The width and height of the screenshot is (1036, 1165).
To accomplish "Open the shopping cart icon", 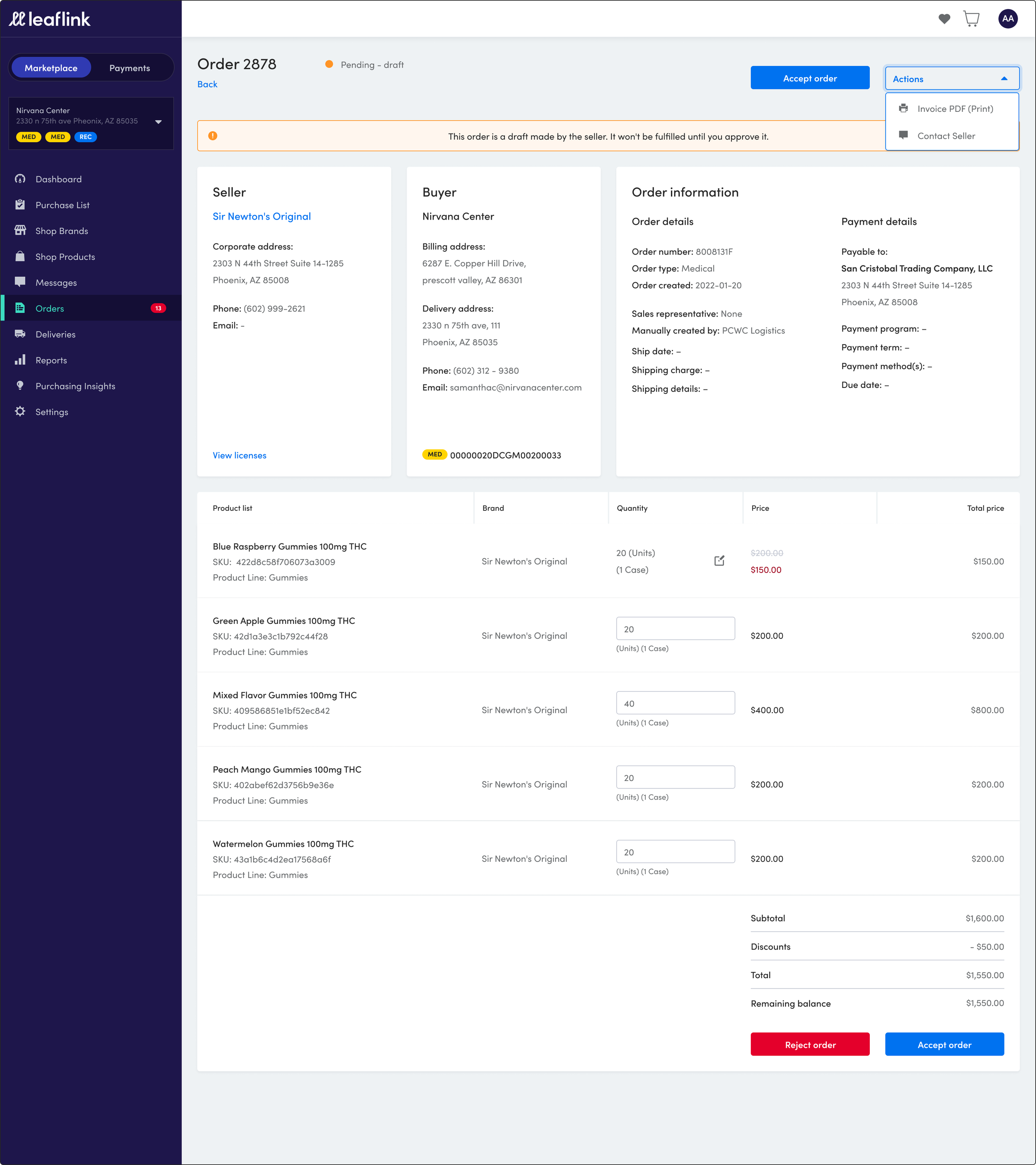I will pyautogui.click(x=972, y=19).
